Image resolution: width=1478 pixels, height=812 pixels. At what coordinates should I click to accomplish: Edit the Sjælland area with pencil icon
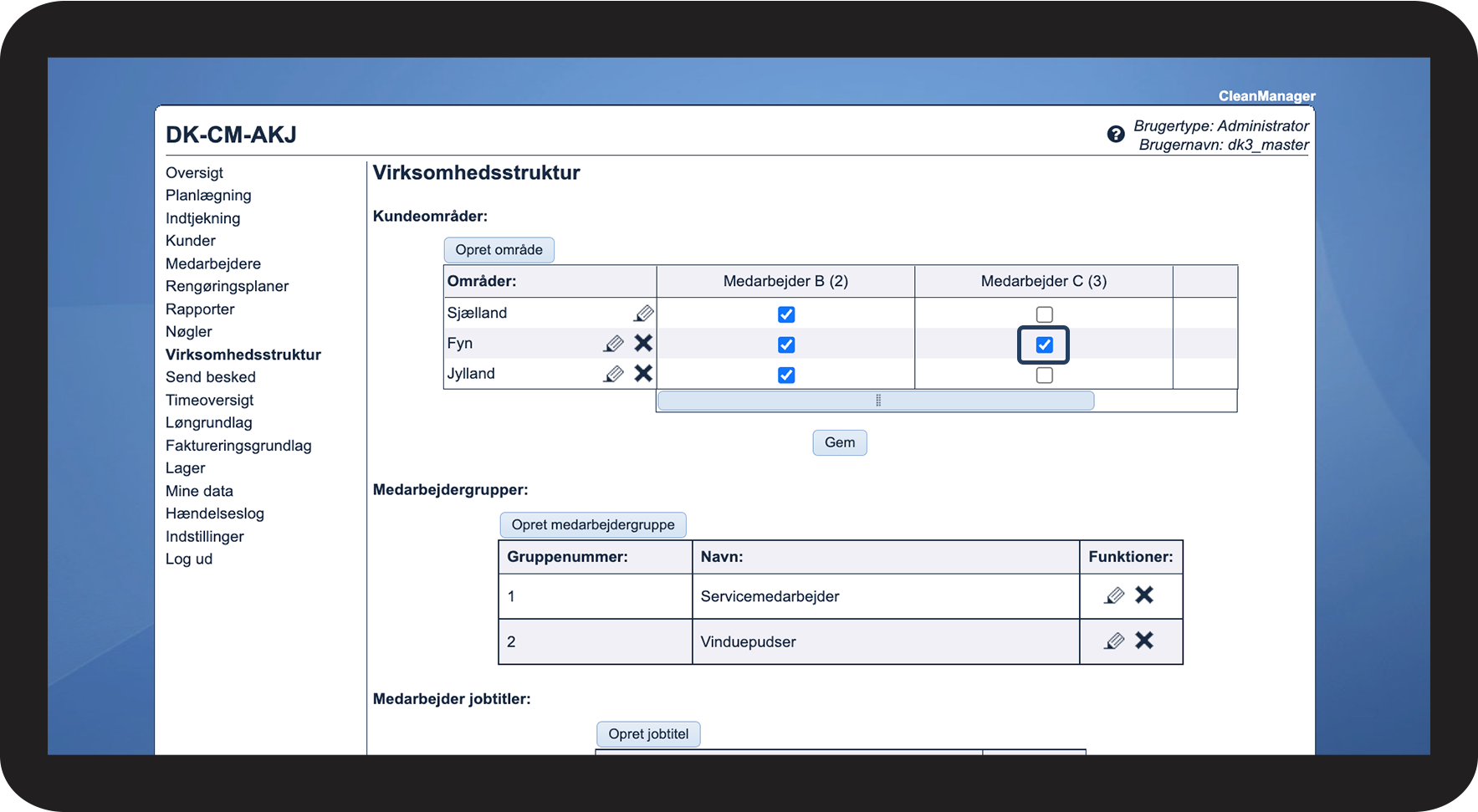coord(643,314)
